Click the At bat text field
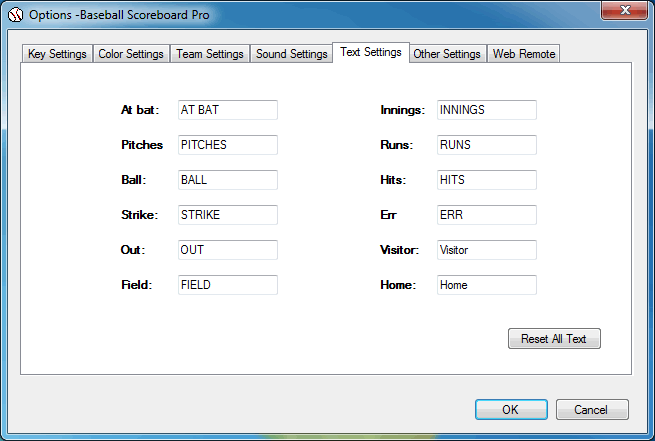This screenshot has width=655, height=441. pyautogui.click(x=227, y=110)
